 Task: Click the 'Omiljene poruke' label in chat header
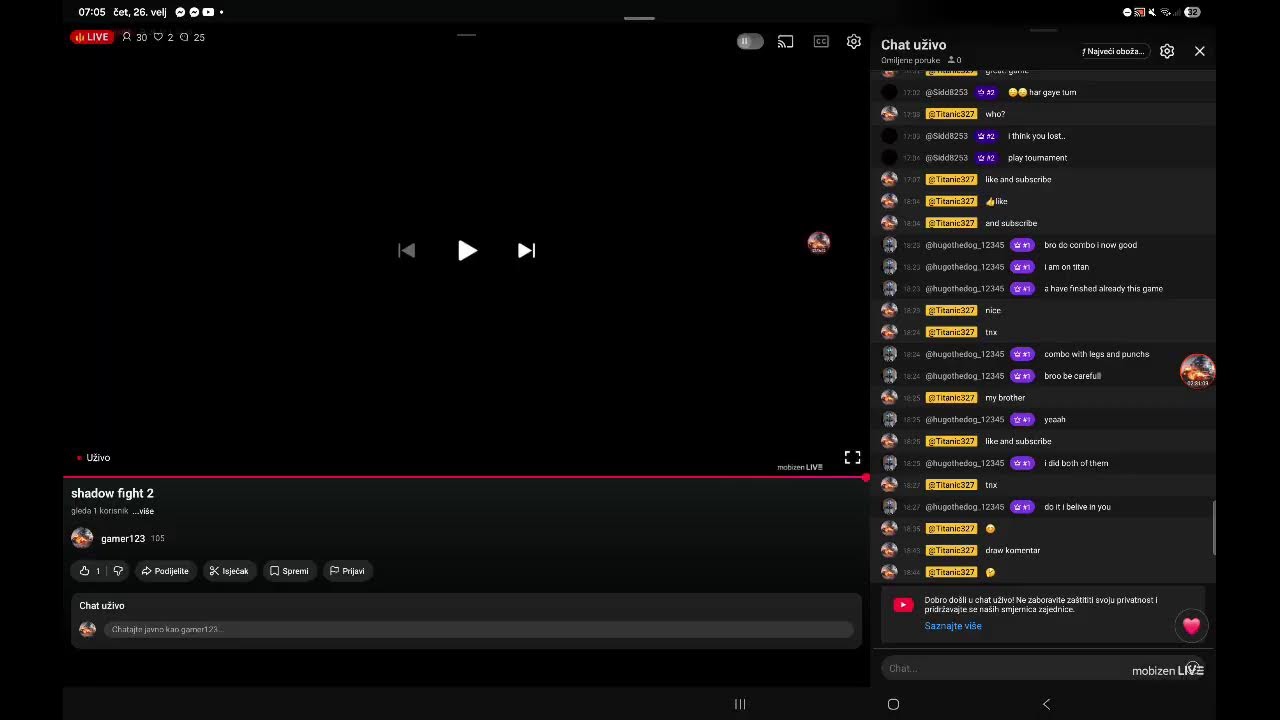(x=910, y=61)
